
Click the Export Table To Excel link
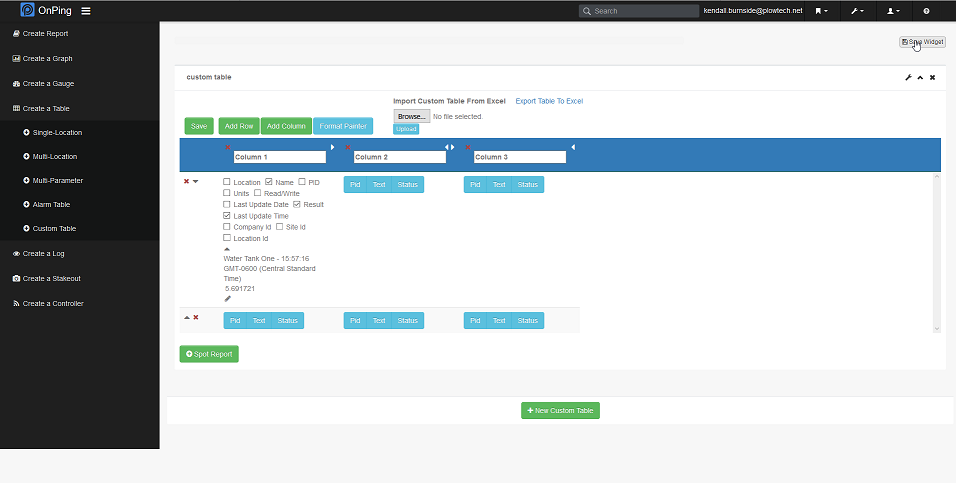pyautogui.click(x=549, y=101)
